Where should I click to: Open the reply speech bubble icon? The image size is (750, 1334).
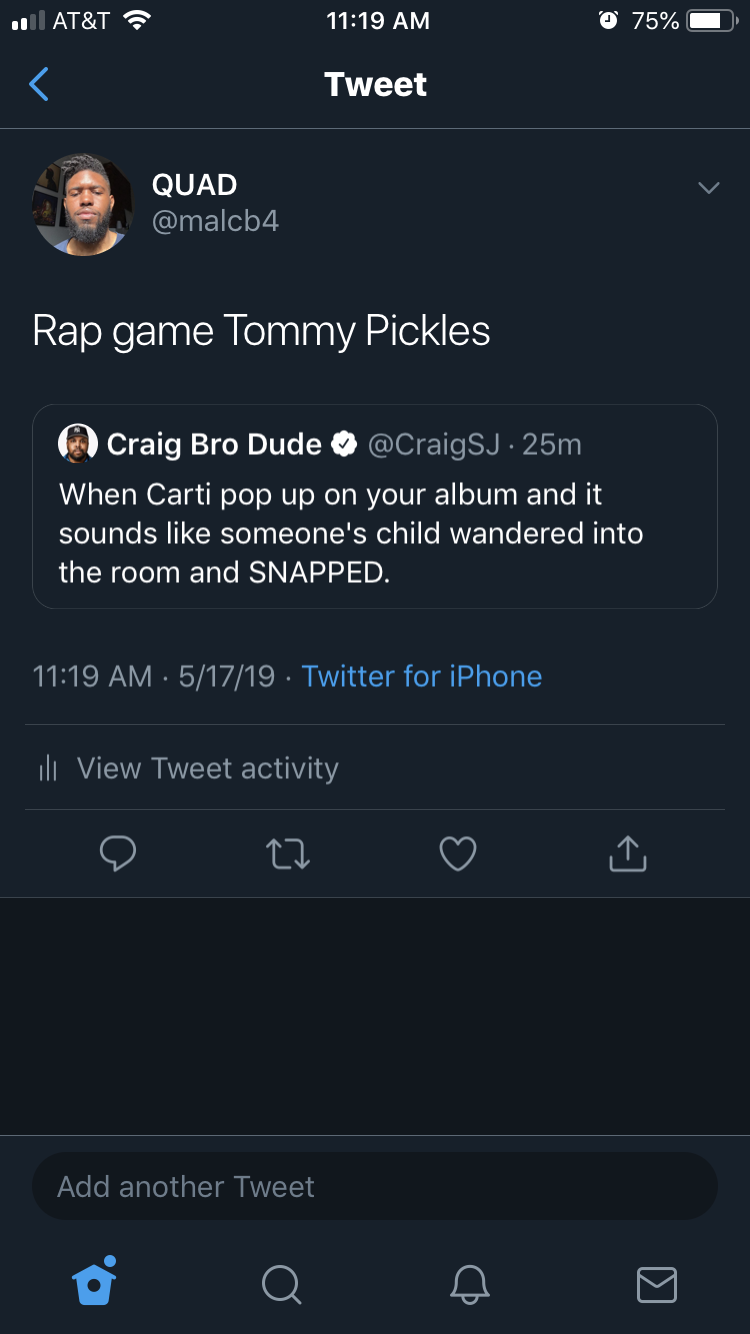click(118, 854)
